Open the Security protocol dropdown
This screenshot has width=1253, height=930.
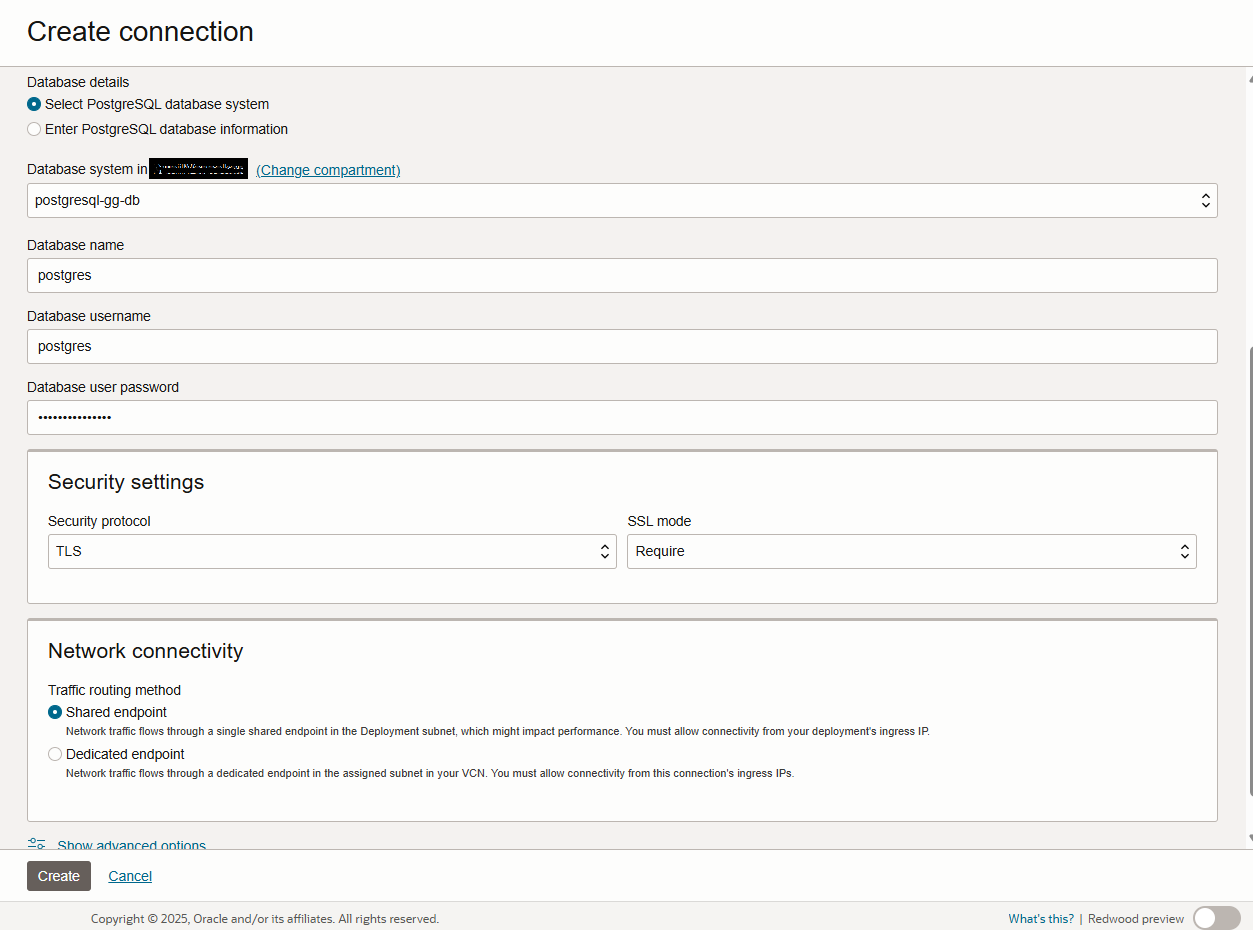(332, 551)
